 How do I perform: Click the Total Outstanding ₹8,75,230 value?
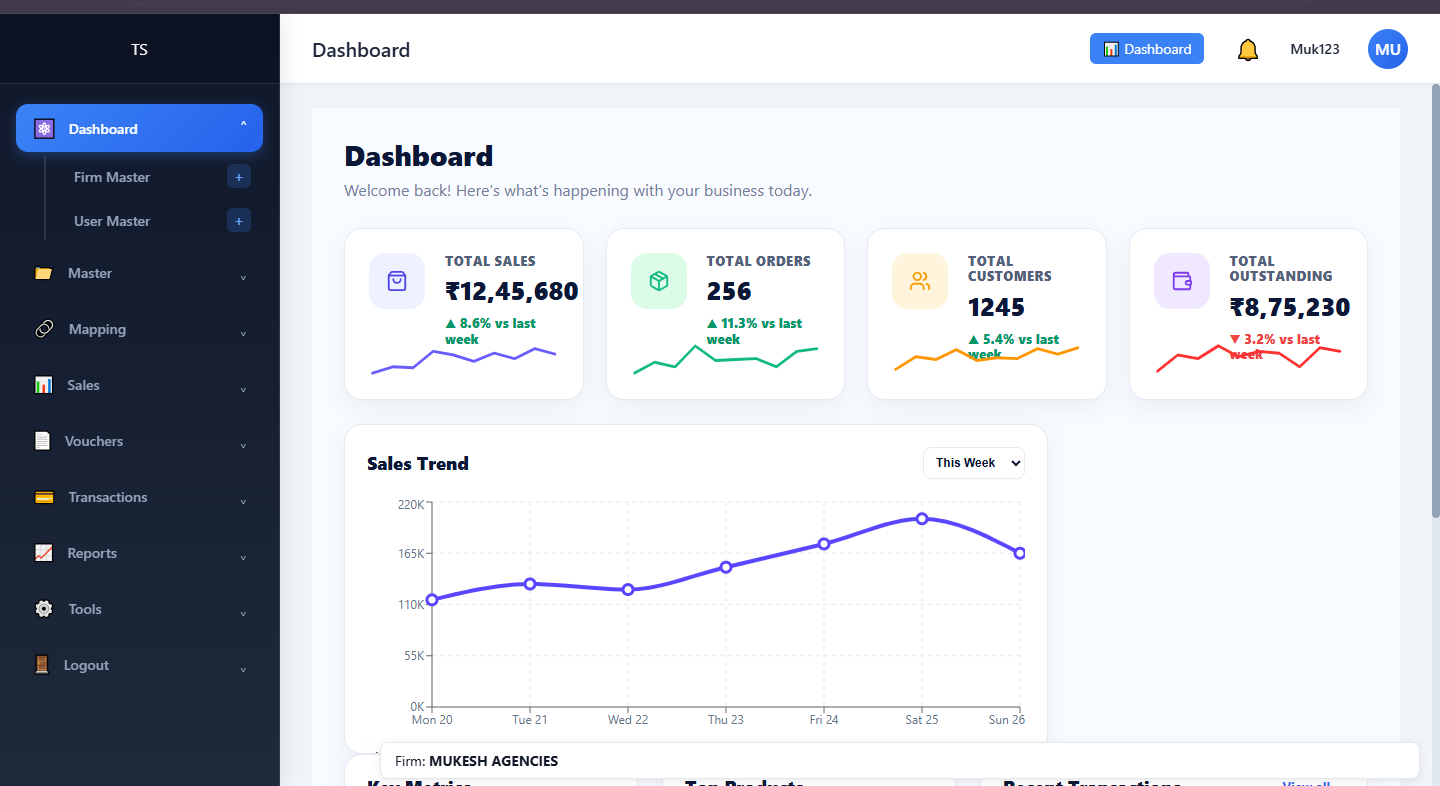coord(1290,307)
